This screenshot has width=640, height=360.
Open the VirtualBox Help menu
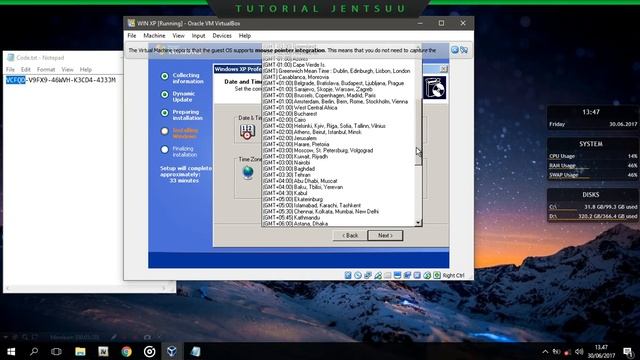pyautogui.click(x=245, y=36)
